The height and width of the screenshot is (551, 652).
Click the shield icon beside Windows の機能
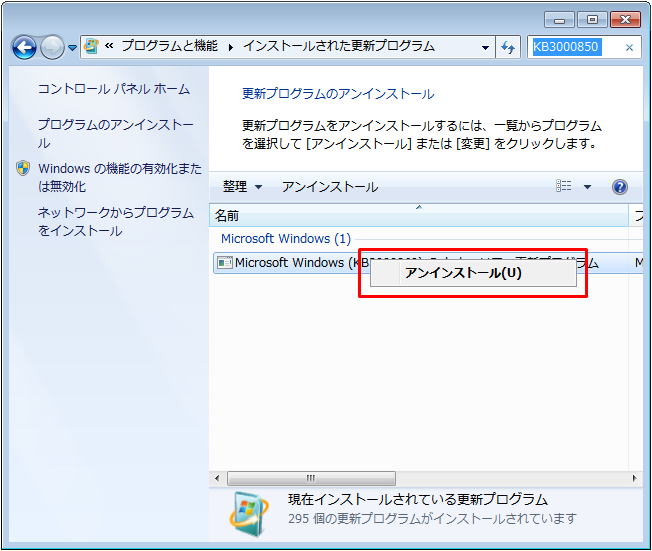coord(23,168)
